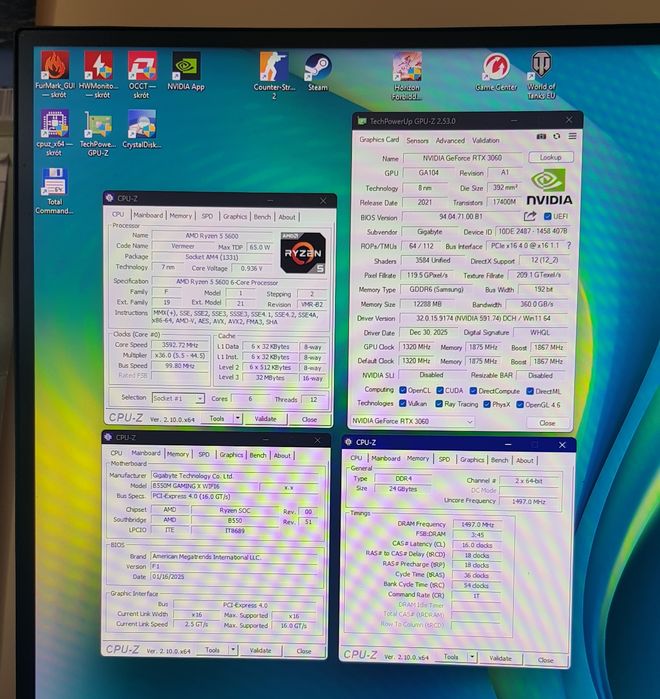Click Validate in the Mainboard CPU-Z window
This screenshot has width=660, height=699.
pos(260,651)
